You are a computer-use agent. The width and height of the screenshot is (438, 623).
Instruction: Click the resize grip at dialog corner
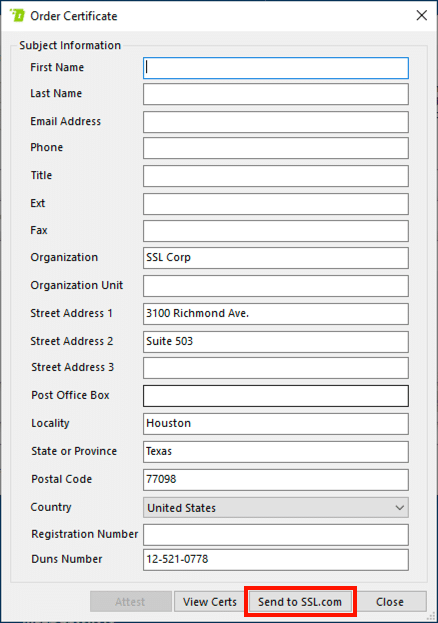pos(431,616)
